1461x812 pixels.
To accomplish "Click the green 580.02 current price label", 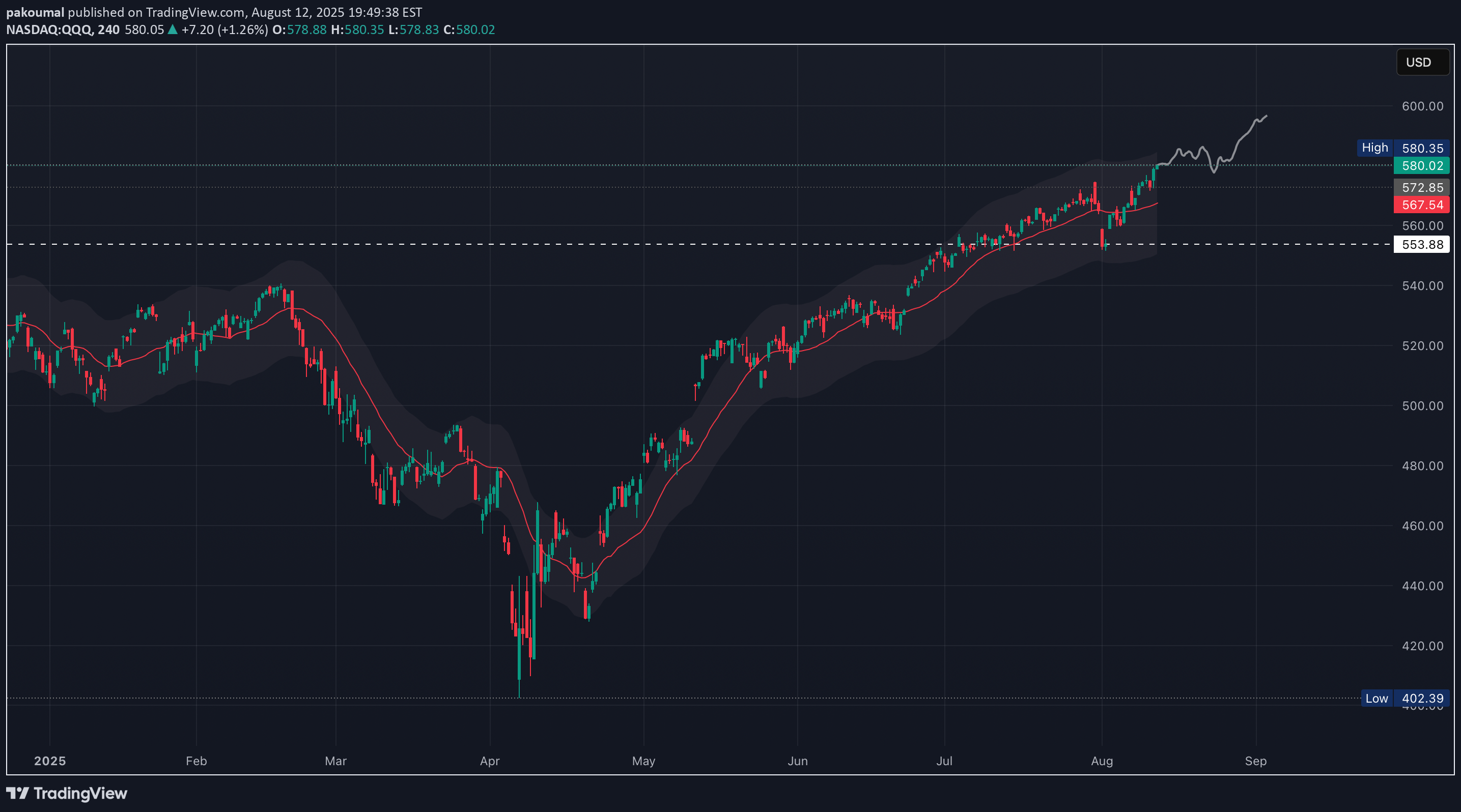I will click(x=1422, y=165).
